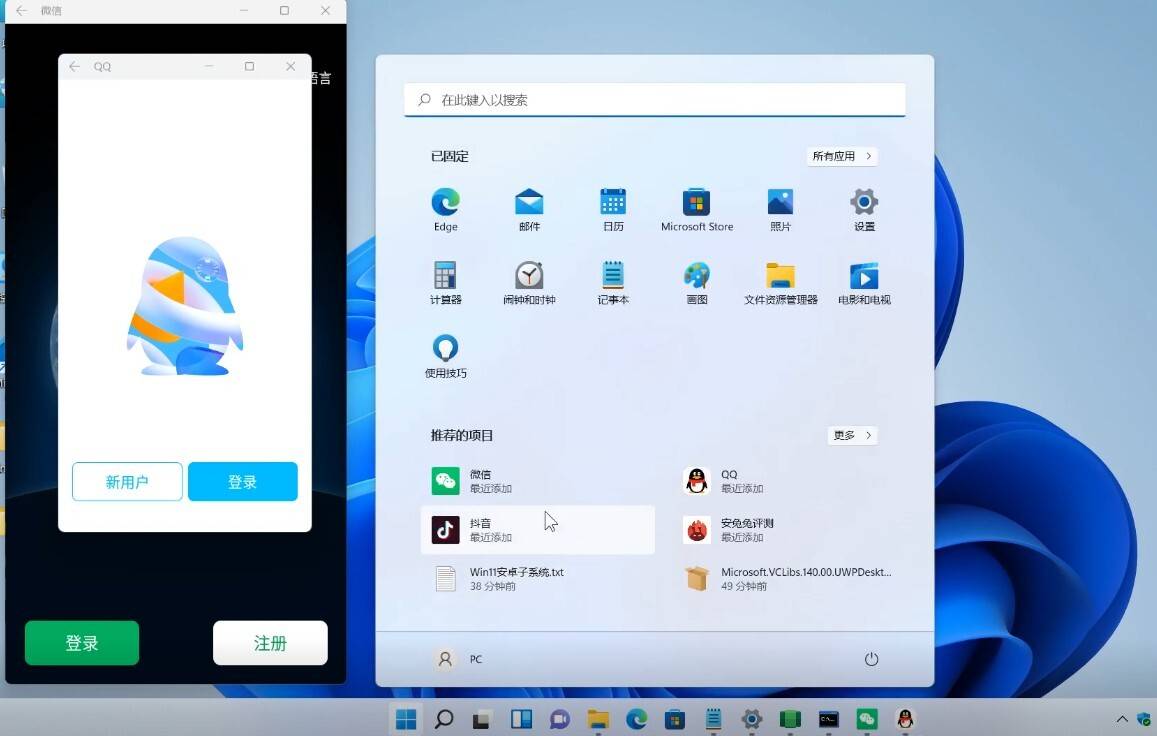Go back in the WeChat window

(21, 10)
